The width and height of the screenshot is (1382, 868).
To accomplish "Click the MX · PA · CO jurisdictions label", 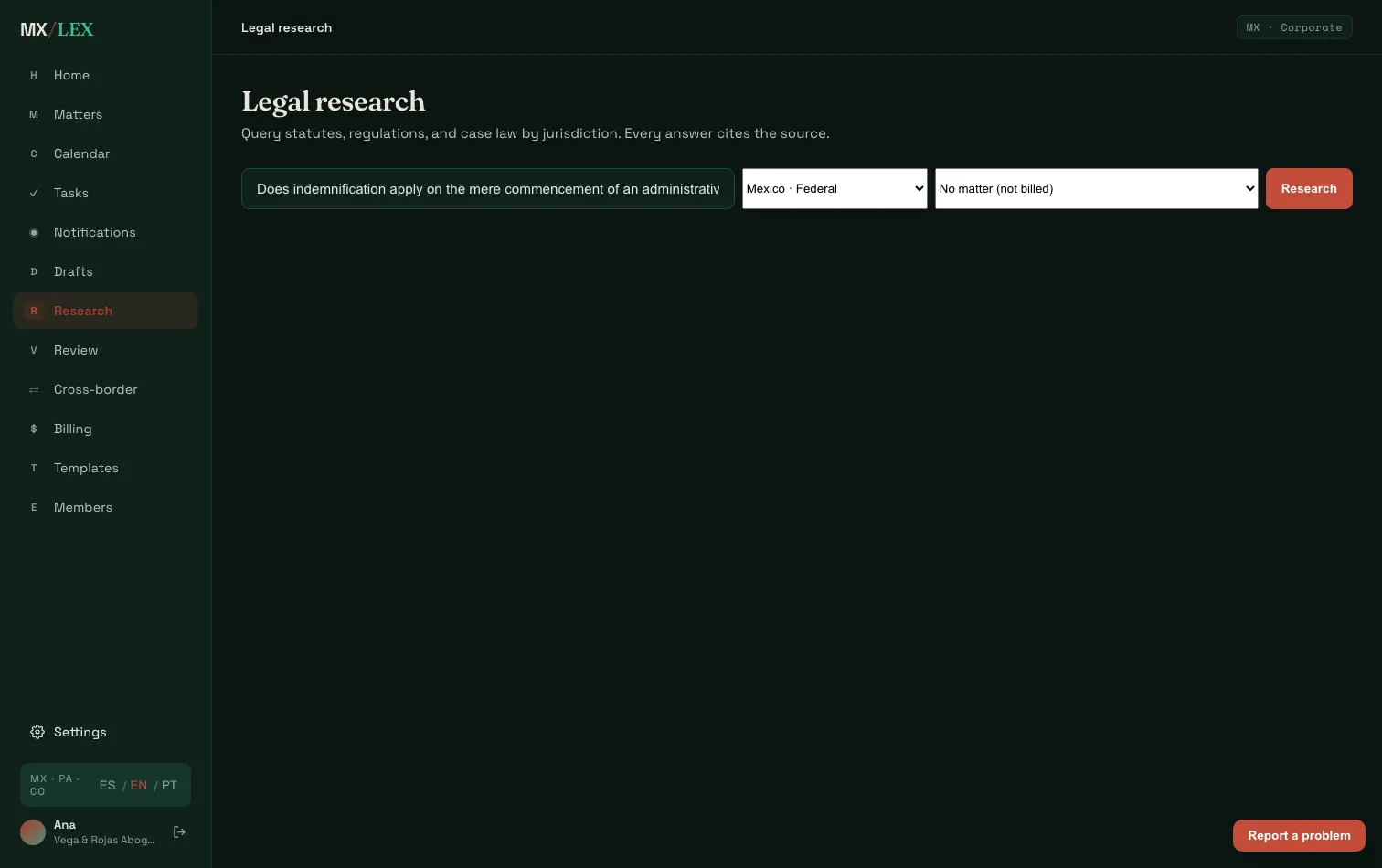I will coord(55,785).
